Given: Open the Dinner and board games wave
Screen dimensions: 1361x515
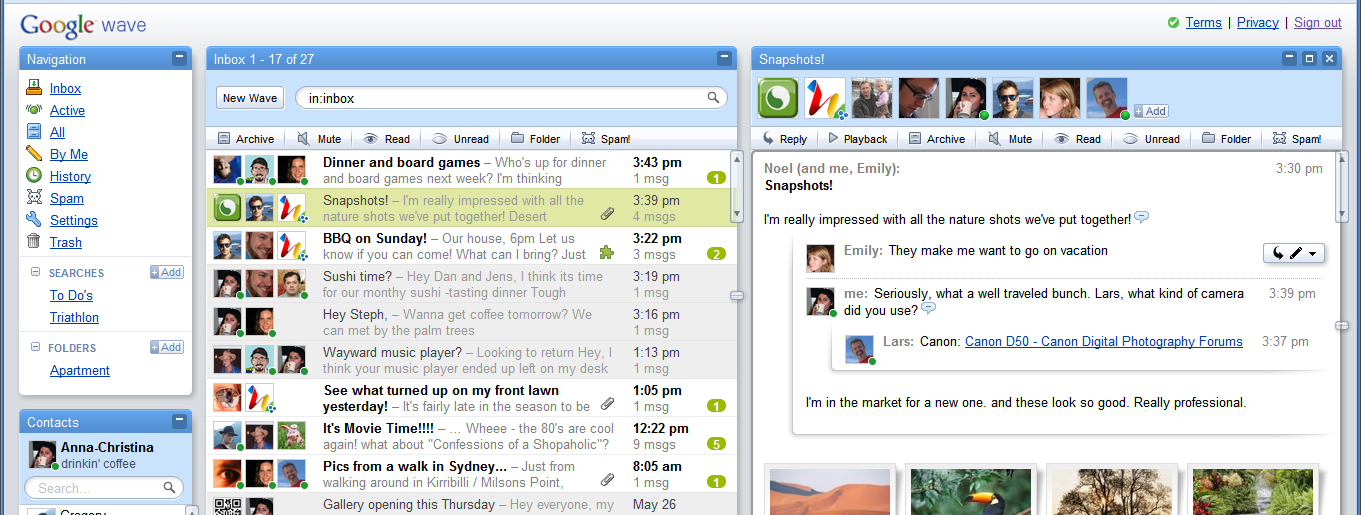Looking at the screenshot, I should coord(470,170).
